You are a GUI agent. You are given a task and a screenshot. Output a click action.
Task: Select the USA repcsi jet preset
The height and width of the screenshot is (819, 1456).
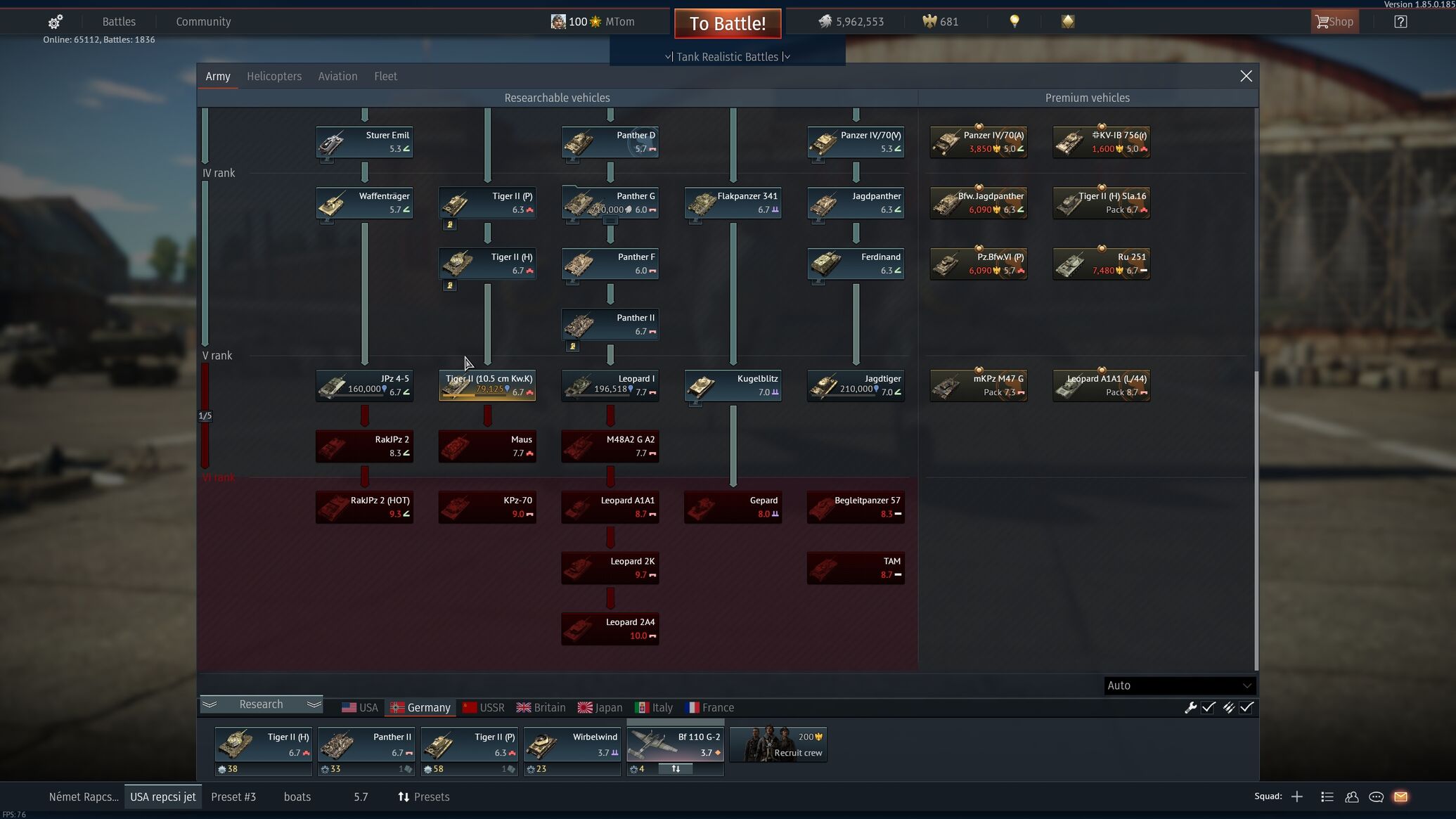pyautogui.click(x=163, y=797)
